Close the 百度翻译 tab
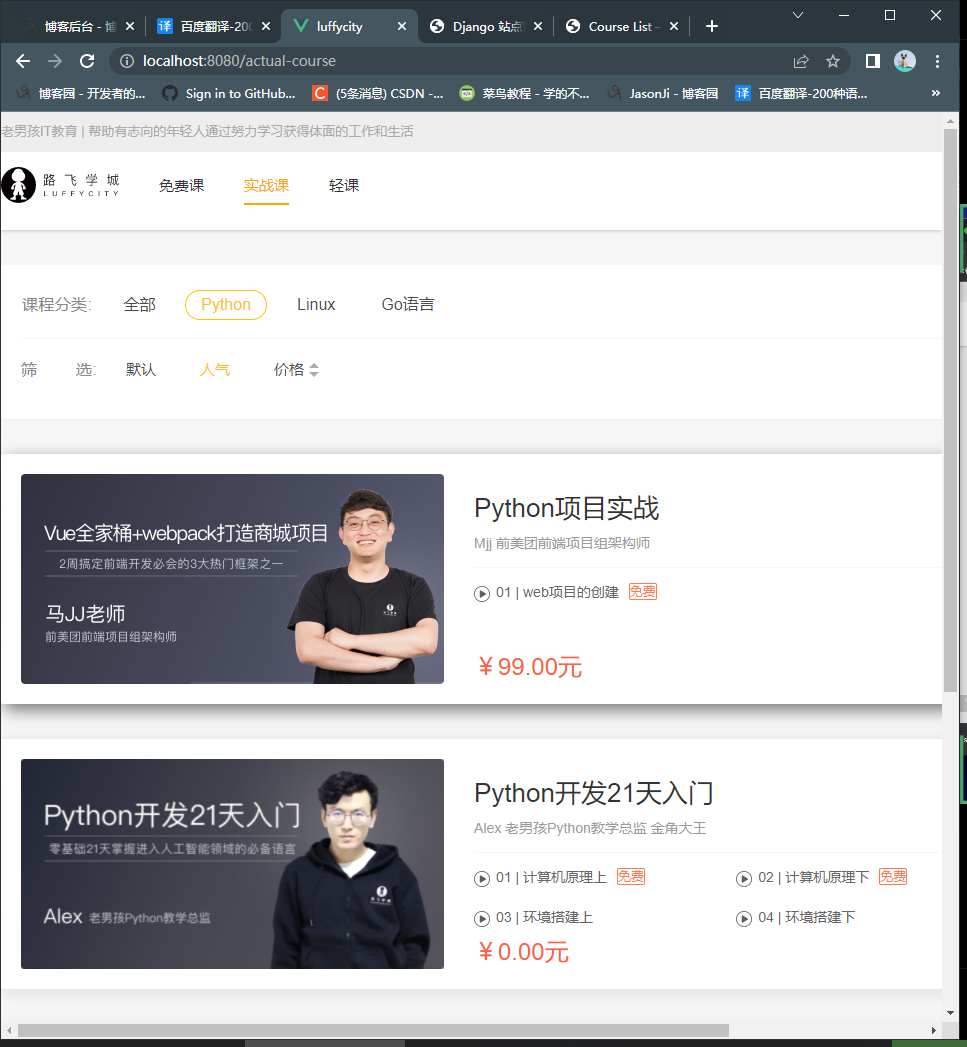967x1047 pixels. coord(266,26)
